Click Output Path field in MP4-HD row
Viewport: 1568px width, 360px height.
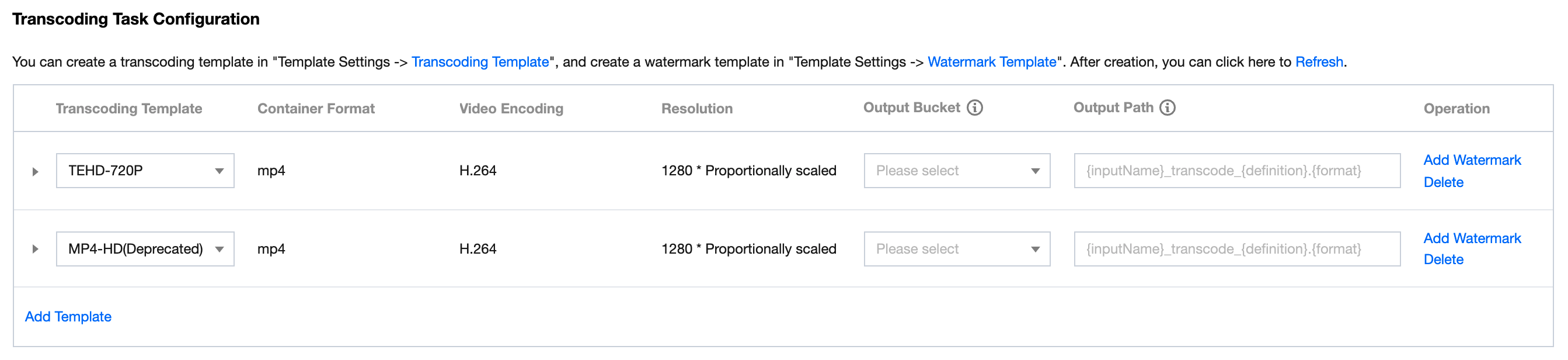pyautogui.click(x=1236, y=249)
